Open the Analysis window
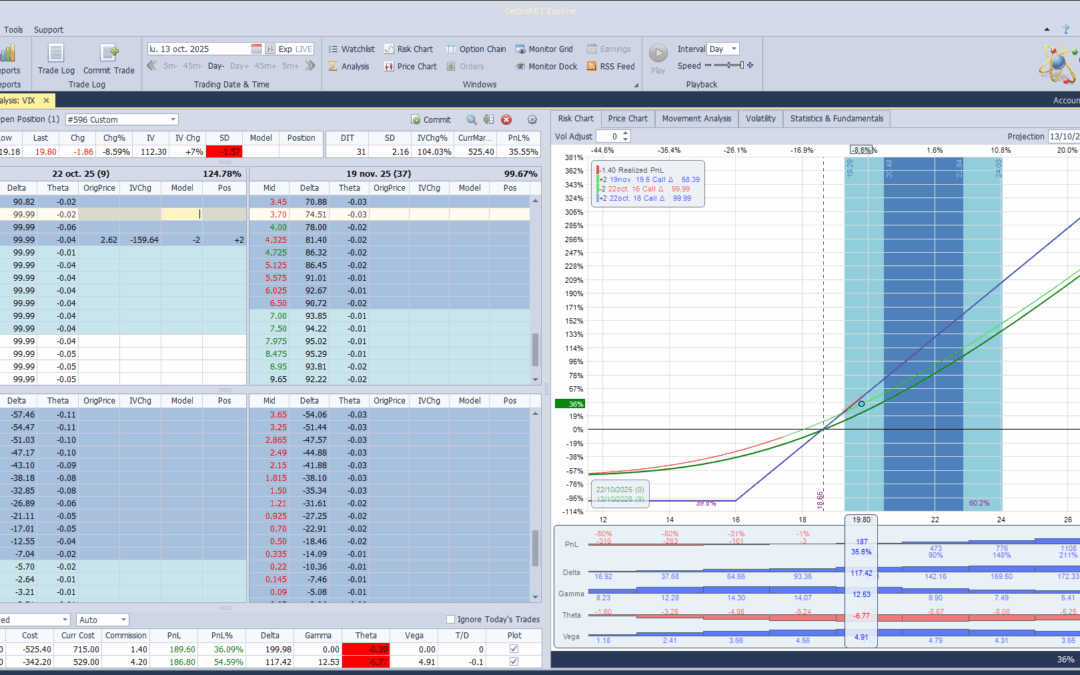 click(x=349, y=66)
